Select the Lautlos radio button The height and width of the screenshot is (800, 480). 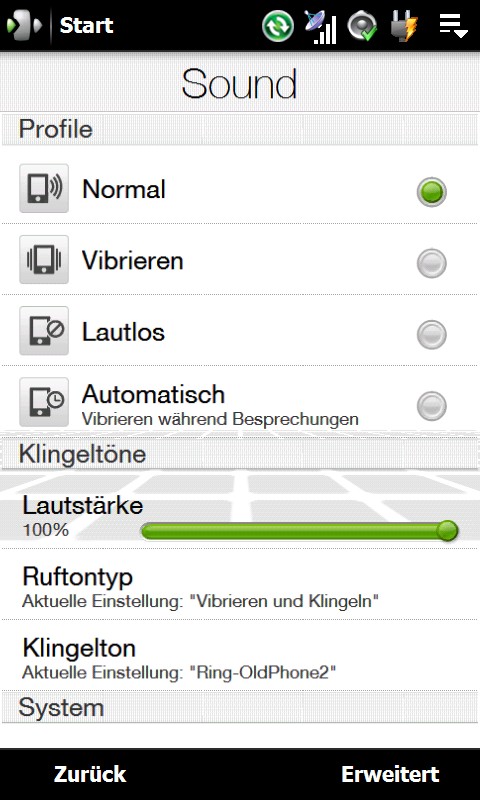click(432, 335)
